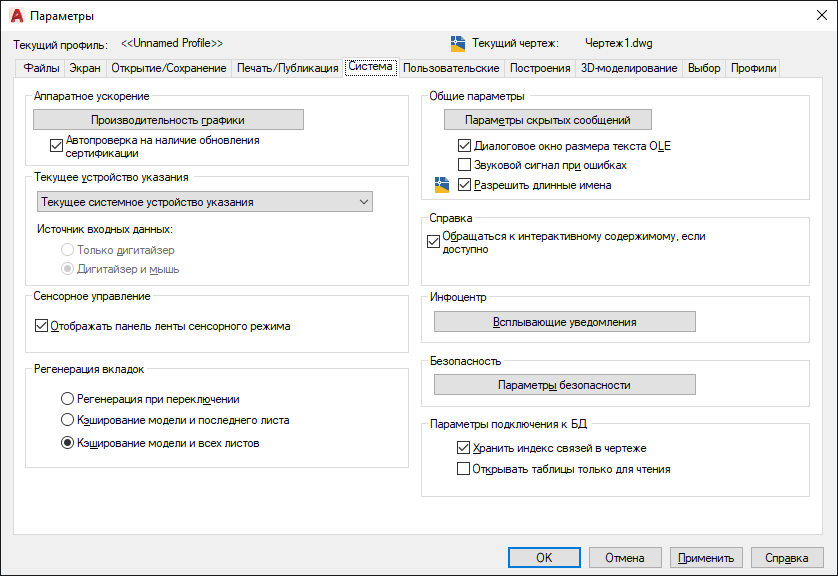
Task: Uncheck Отображать панель ленты сенсорного режима
Action: click(x=41, y=325)
